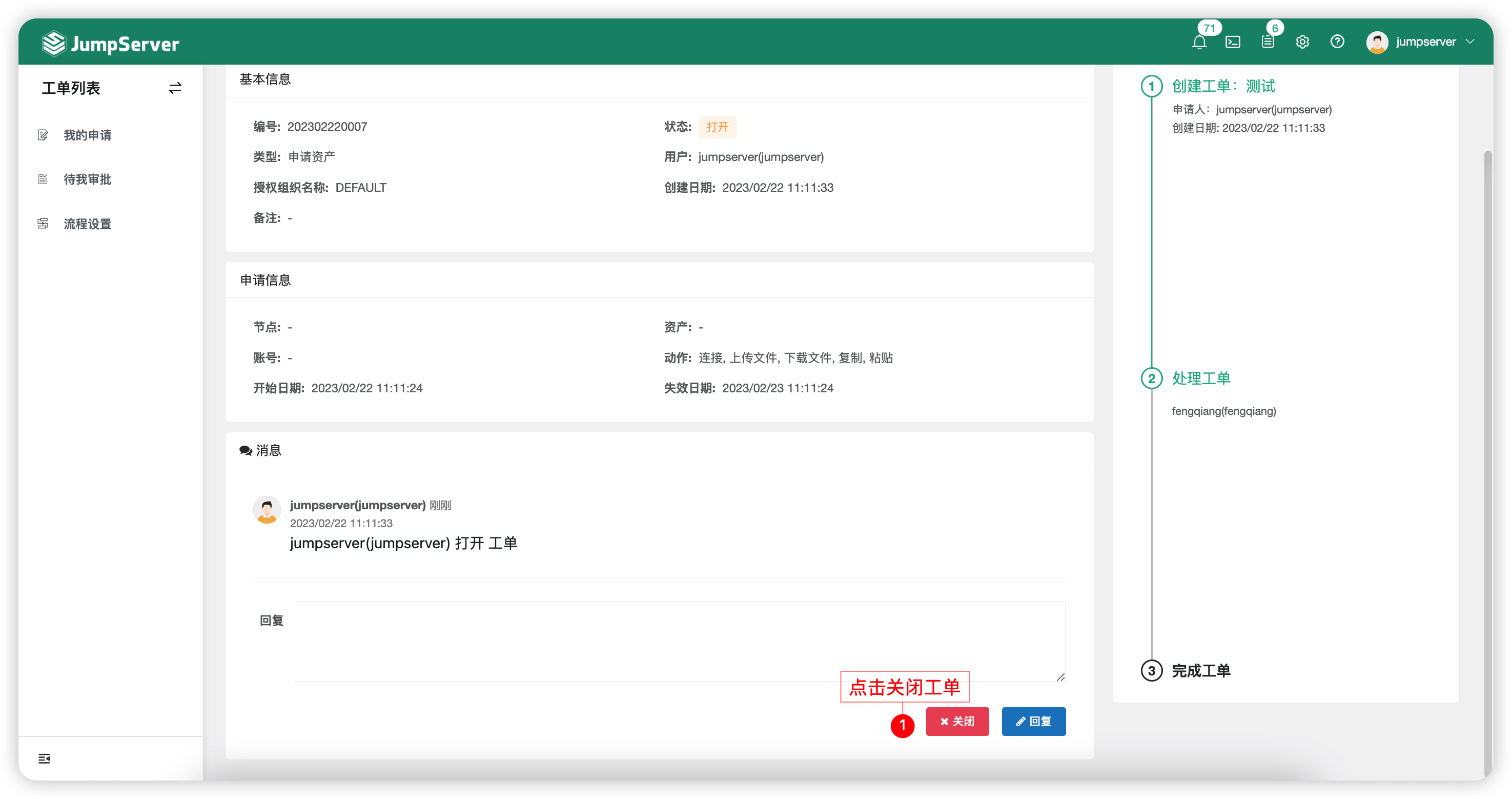Click the jumpserver user avatar
The width and height of the screenshot is (1512, 799).
1377,42
